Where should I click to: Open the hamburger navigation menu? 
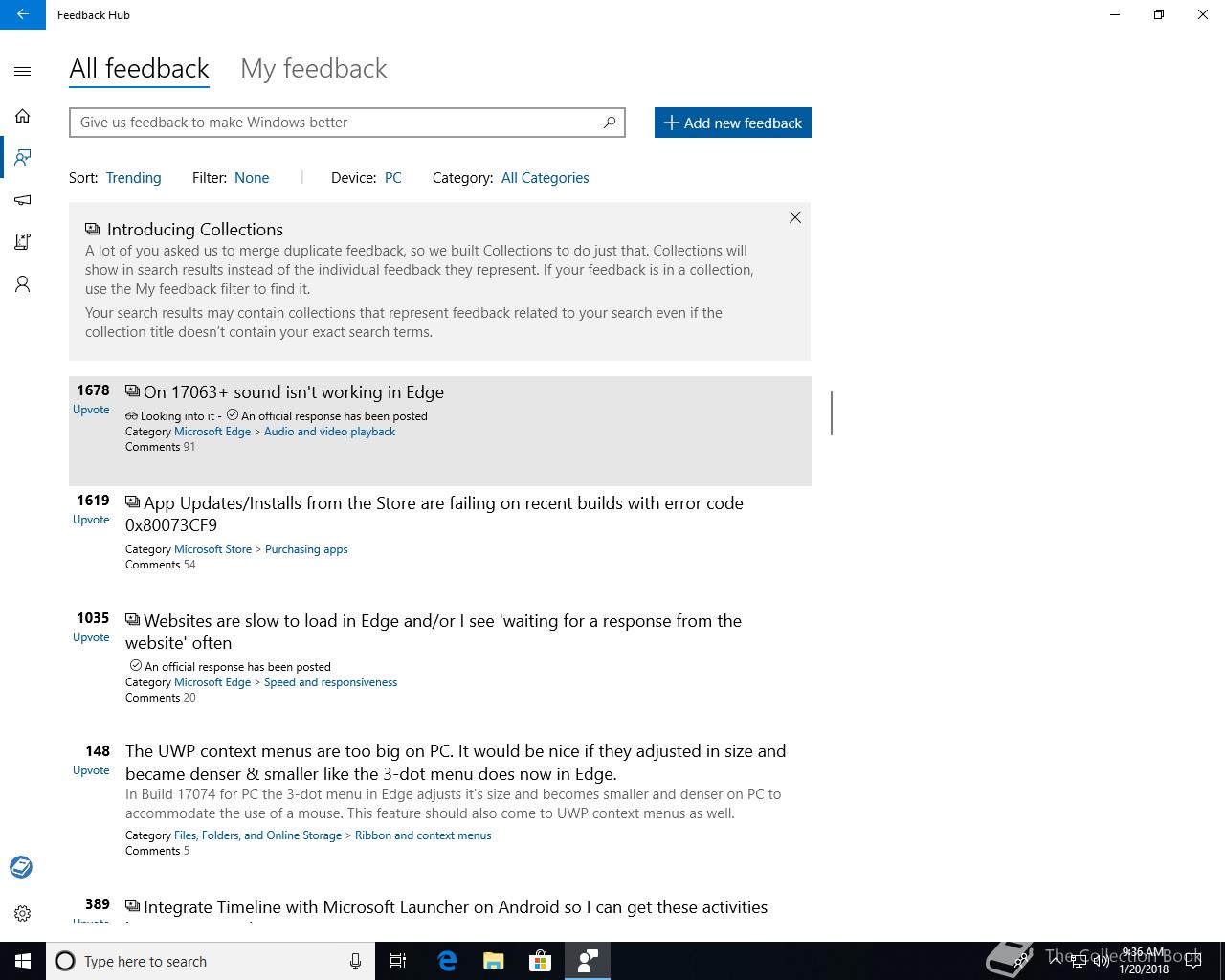click(x=23, y=72)
